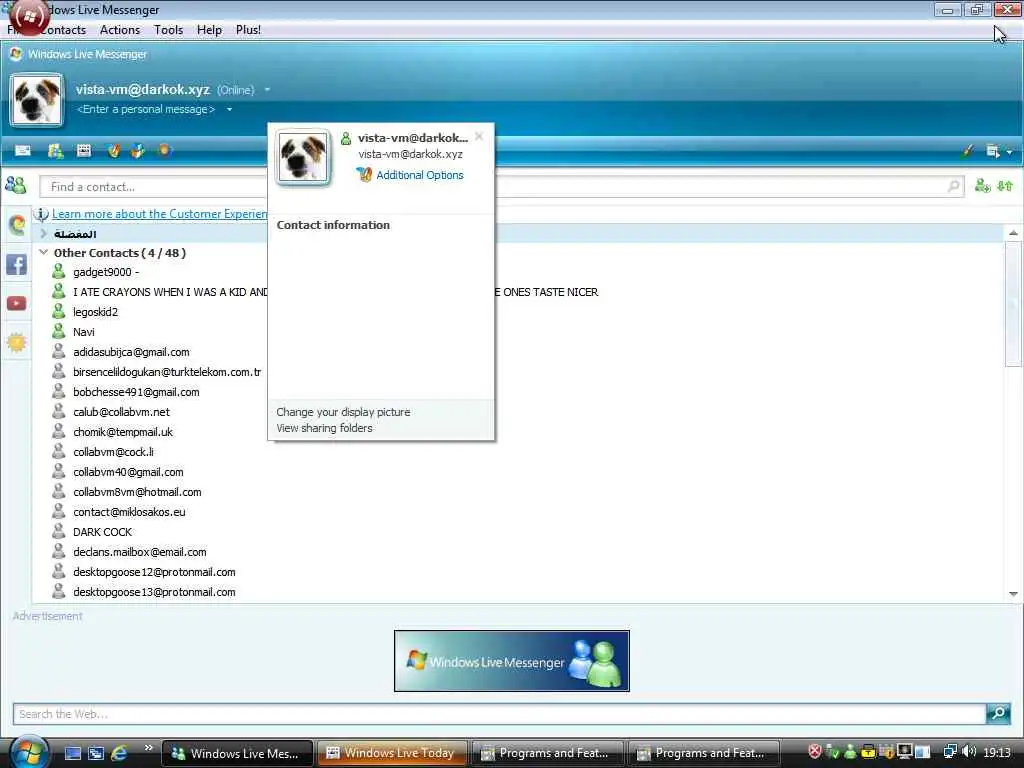Image resolution: width=1024 pixels, height=768 pixels.
Task: Click the info icon beside Customer Experience link
Action: pos(41,214)
